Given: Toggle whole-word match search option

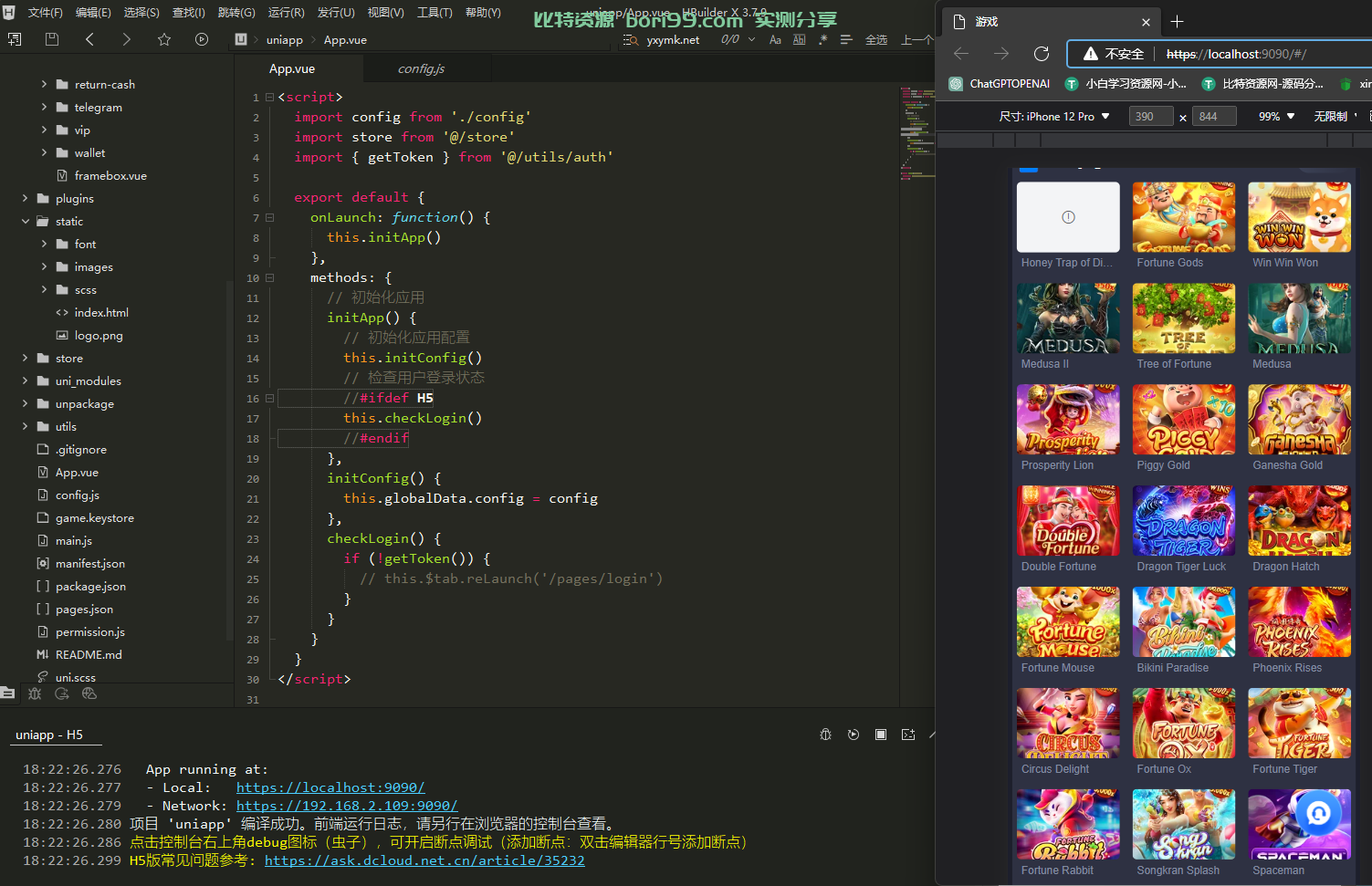Looking at the screenshot, I should click(800, 39).
